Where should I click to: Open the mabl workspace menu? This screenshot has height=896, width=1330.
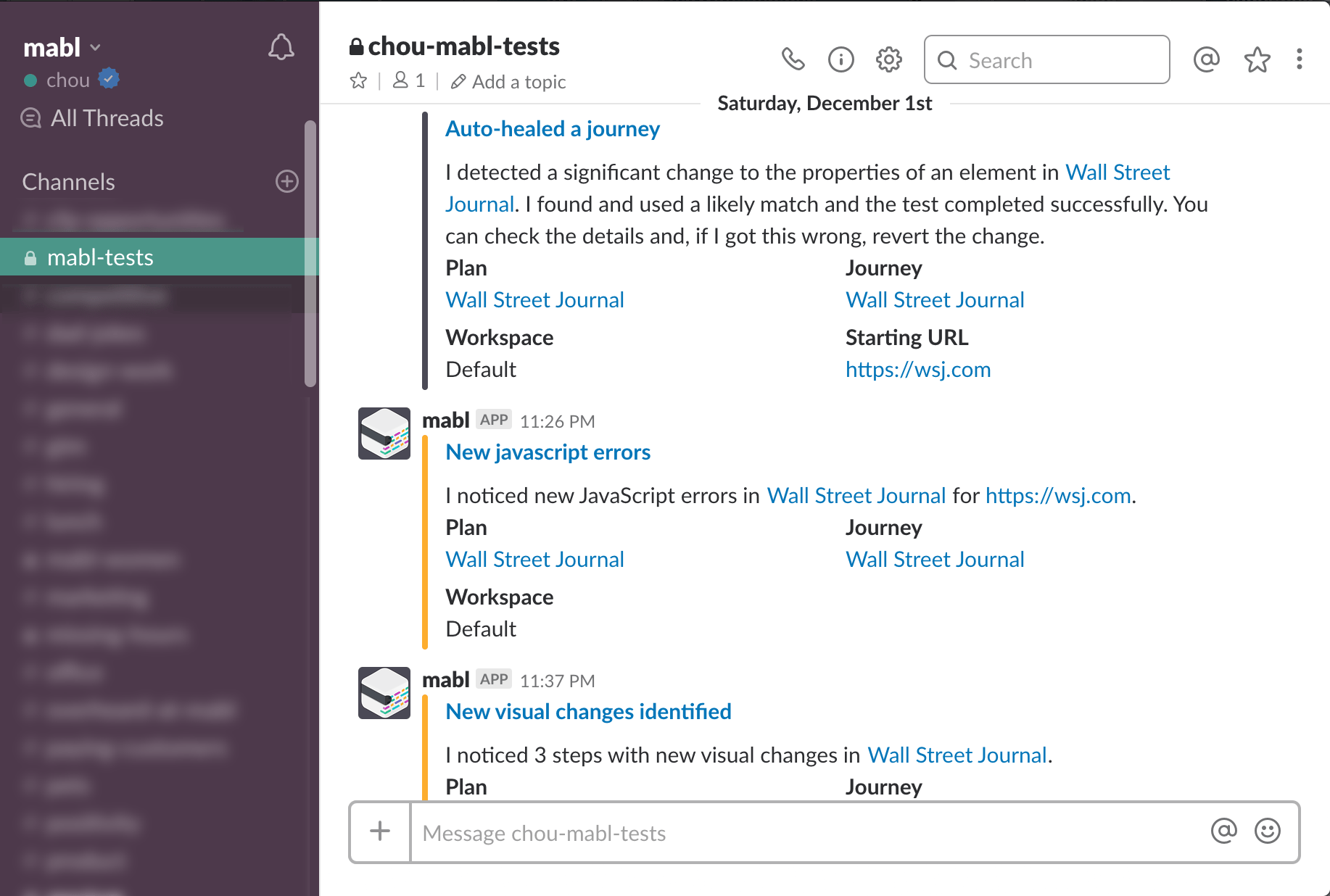click(x=62, y=48)
